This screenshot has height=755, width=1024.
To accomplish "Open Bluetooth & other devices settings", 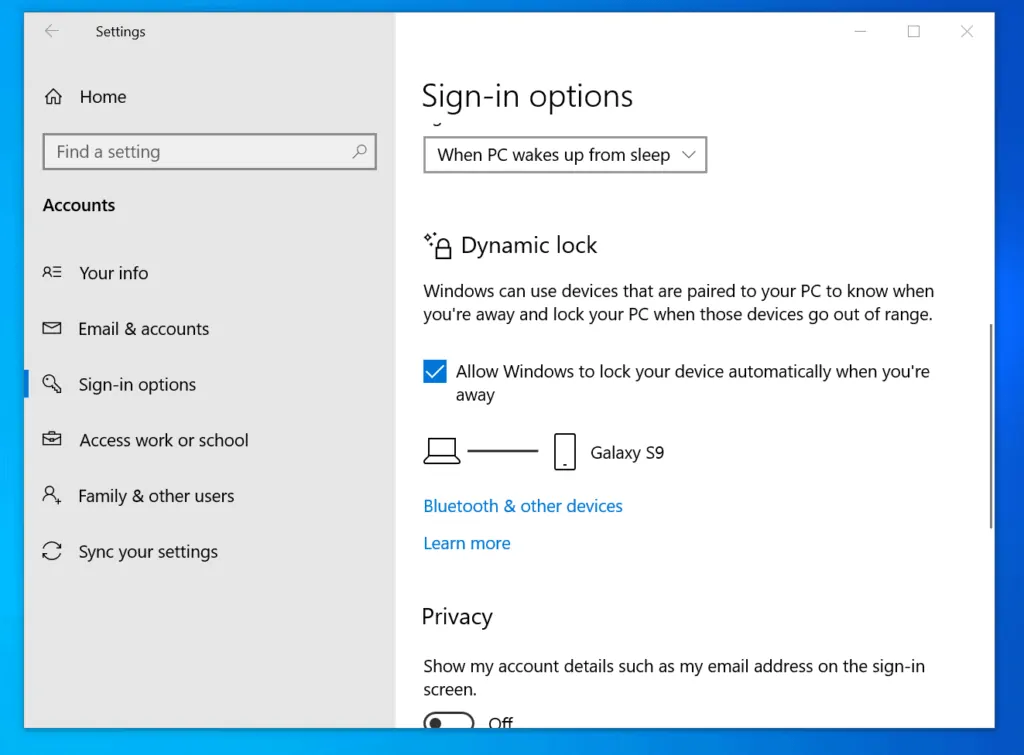I will click(522, 505).
